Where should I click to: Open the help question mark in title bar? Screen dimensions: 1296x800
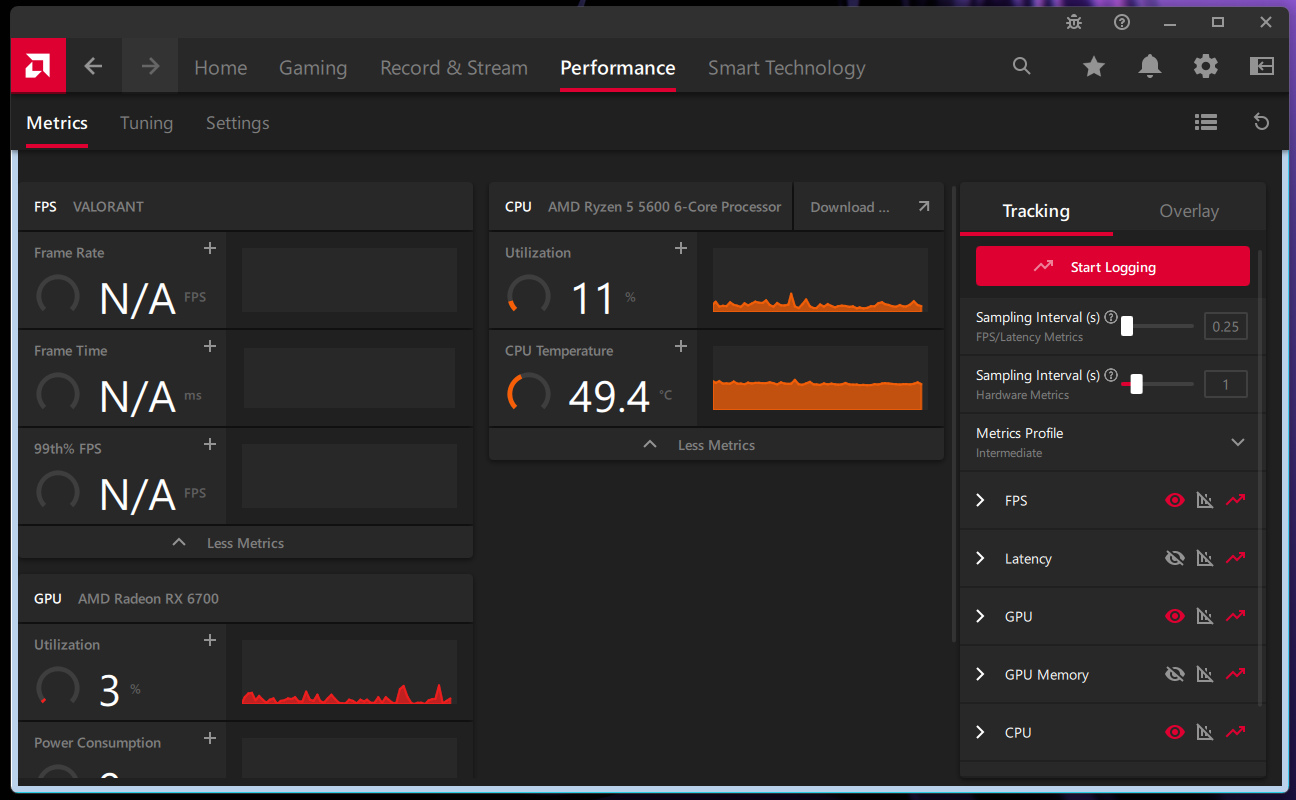tap(1122, 22)
